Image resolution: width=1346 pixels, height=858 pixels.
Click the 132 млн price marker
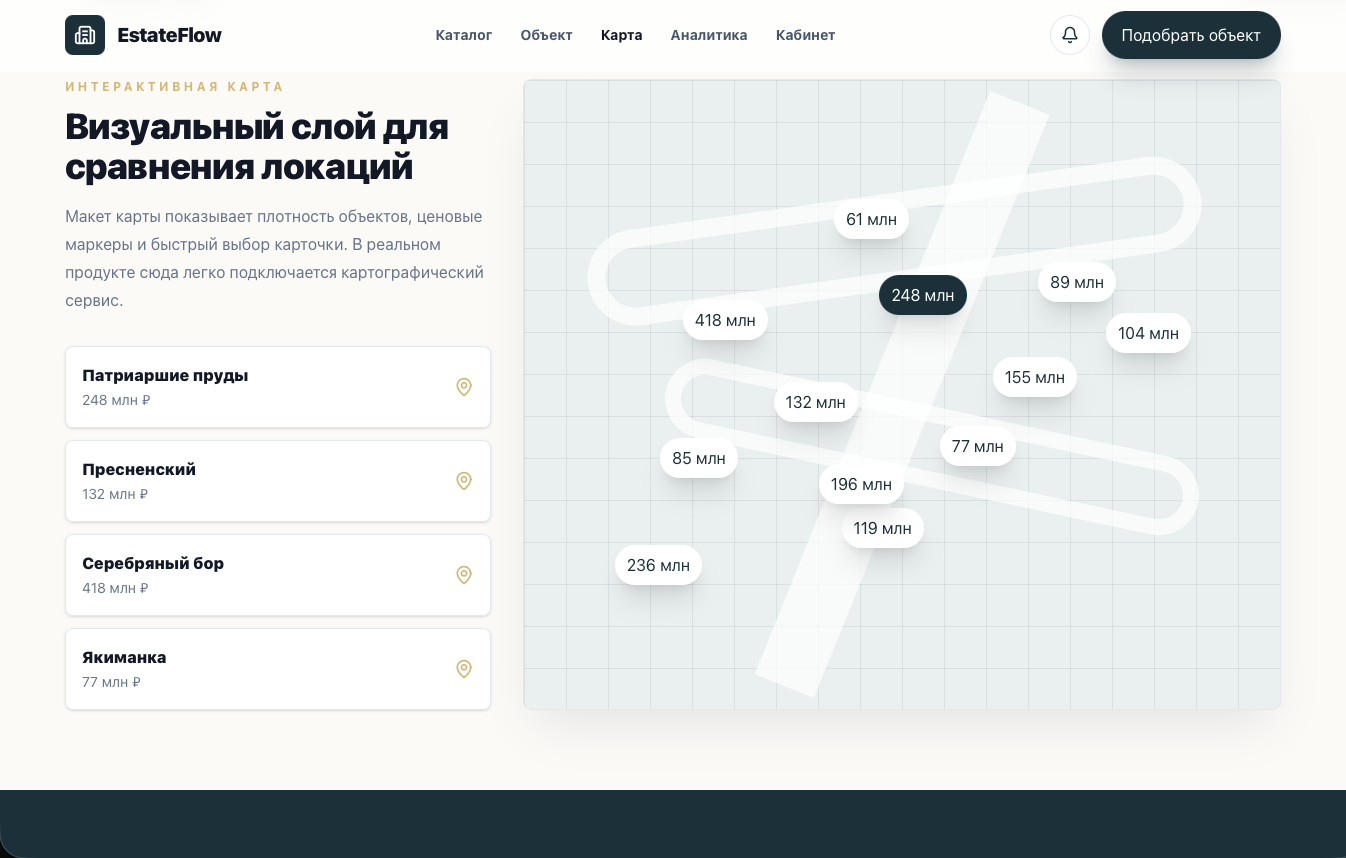click(x=816, y=402)
